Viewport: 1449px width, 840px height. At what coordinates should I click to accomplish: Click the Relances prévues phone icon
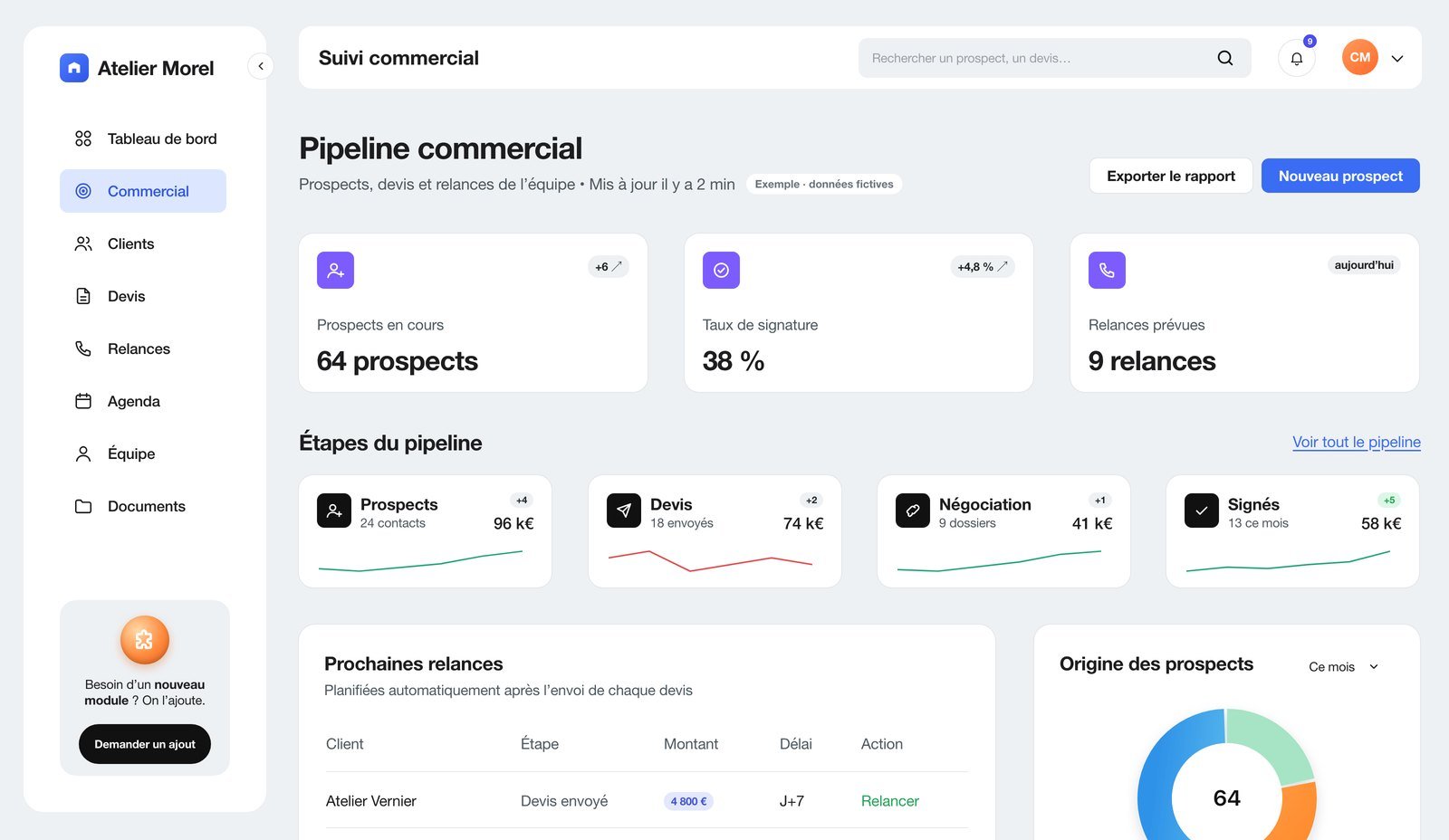[x=1107, y=270]
